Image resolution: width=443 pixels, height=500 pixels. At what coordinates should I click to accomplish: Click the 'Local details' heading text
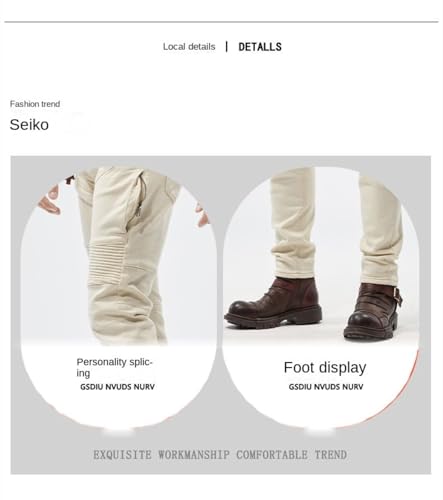[x=189, y=47]
